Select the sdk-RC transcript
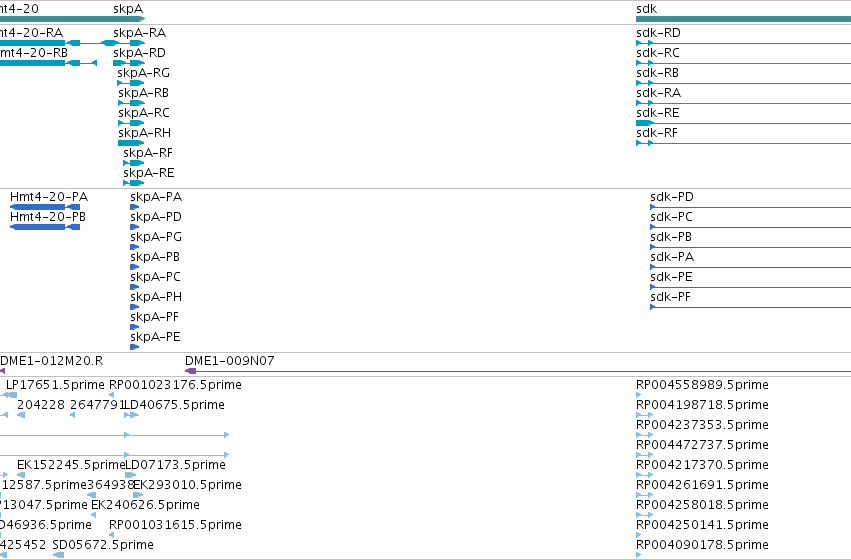Image resolution: width=851 pixels, height=560 pixels. (x=744, y=63)
